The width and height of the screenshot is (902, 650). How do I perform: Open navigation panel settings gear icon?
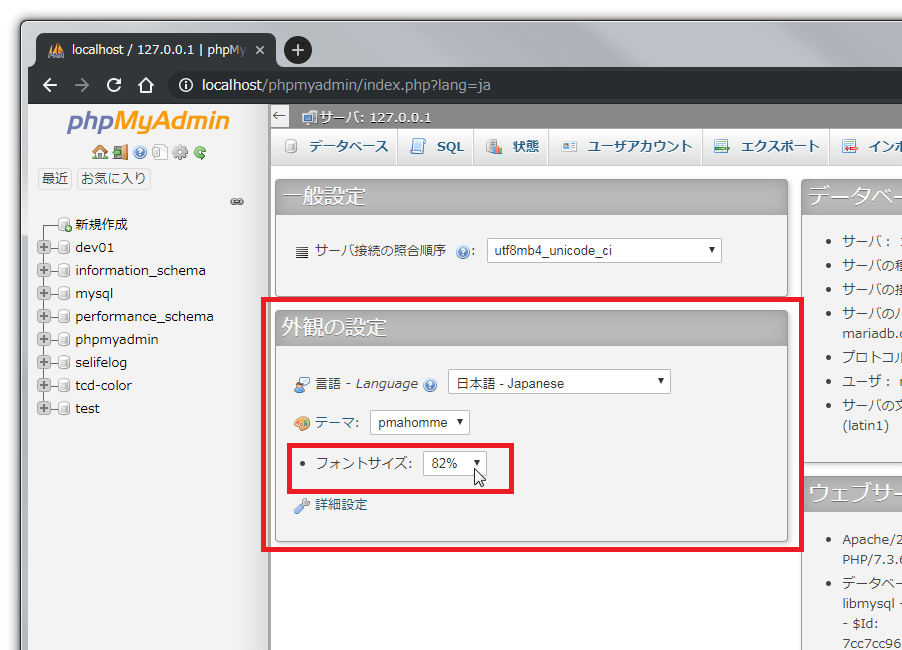pyautogui.click(x=180, y=153)
